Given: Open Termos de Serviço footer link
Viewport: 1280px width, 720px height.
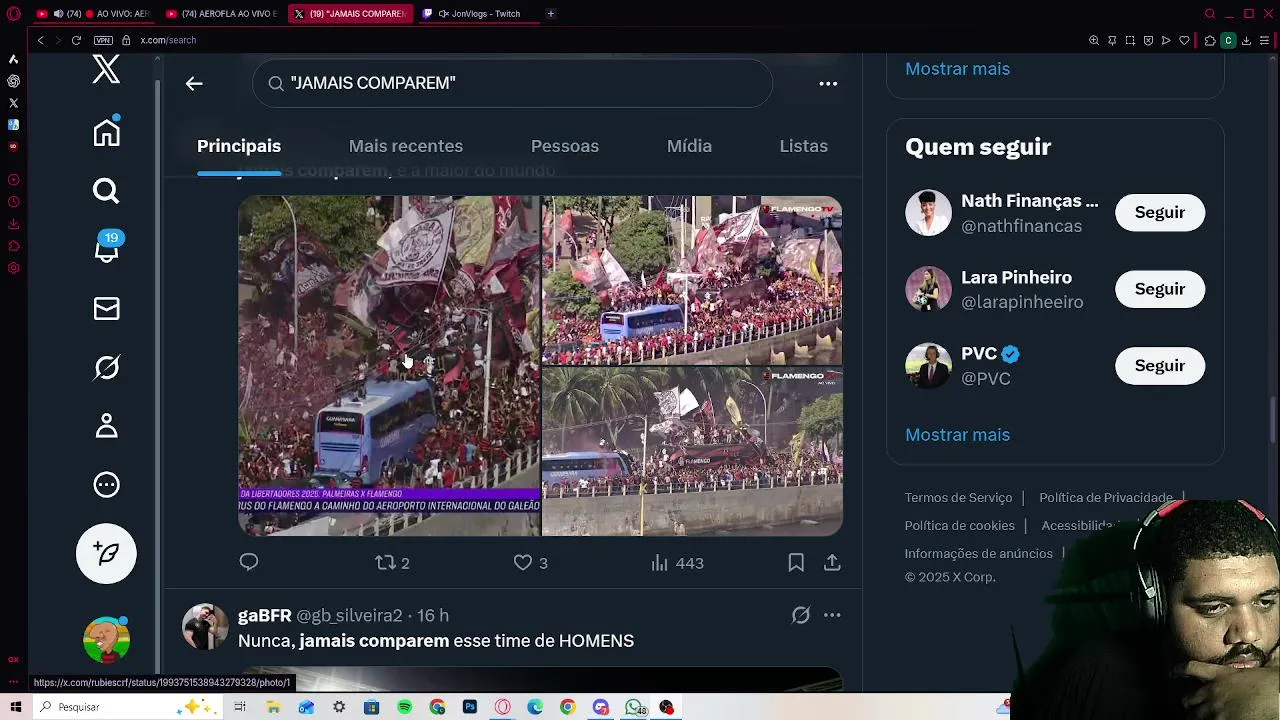Looking at the screenshot, I should [958, 497].
